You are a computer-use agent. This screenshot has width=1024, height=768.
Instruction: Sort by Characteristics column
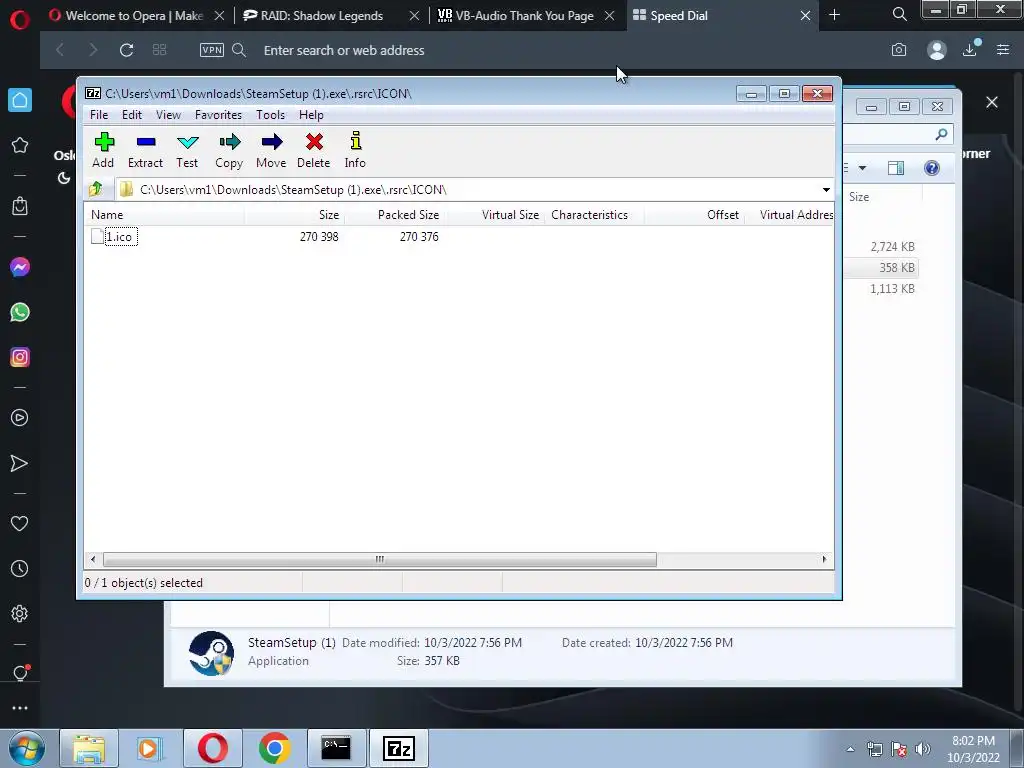coord(594,215)
